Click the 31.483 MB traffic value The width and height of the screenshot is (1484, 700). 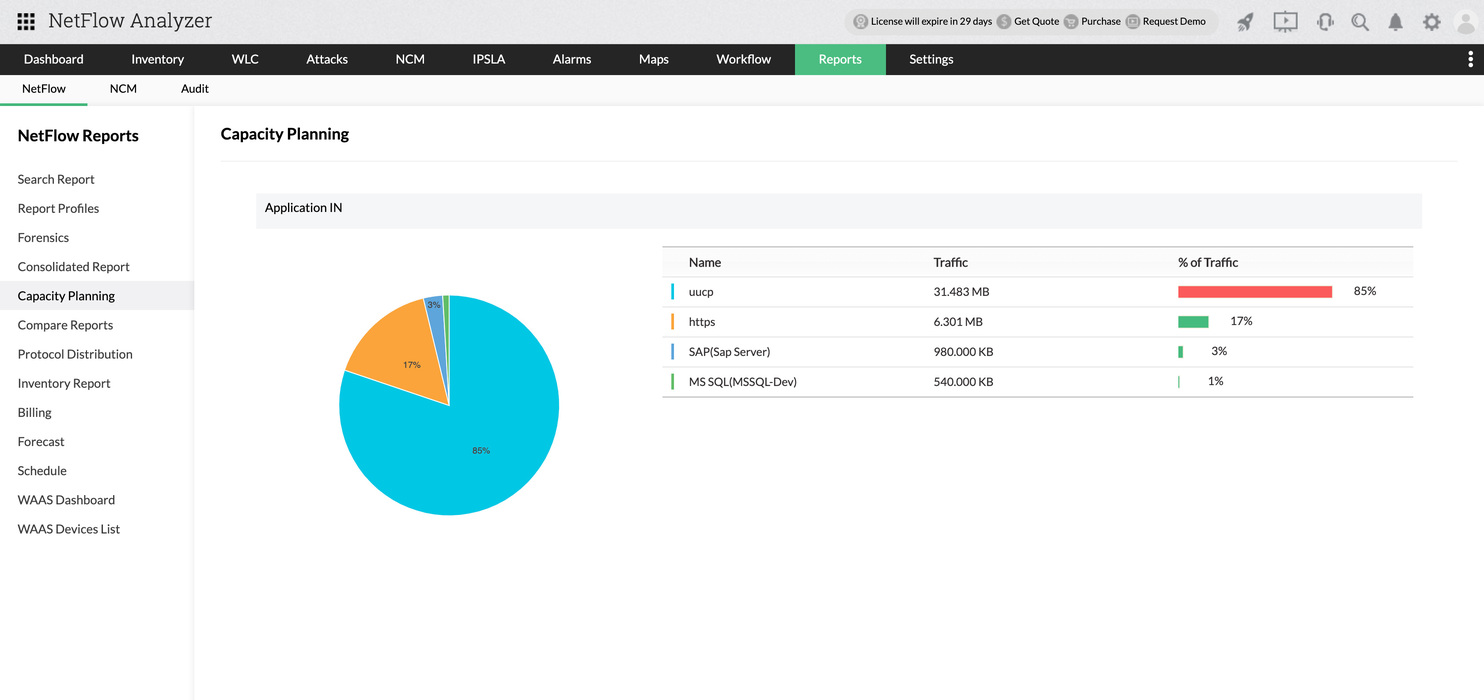tap(961, 292)
